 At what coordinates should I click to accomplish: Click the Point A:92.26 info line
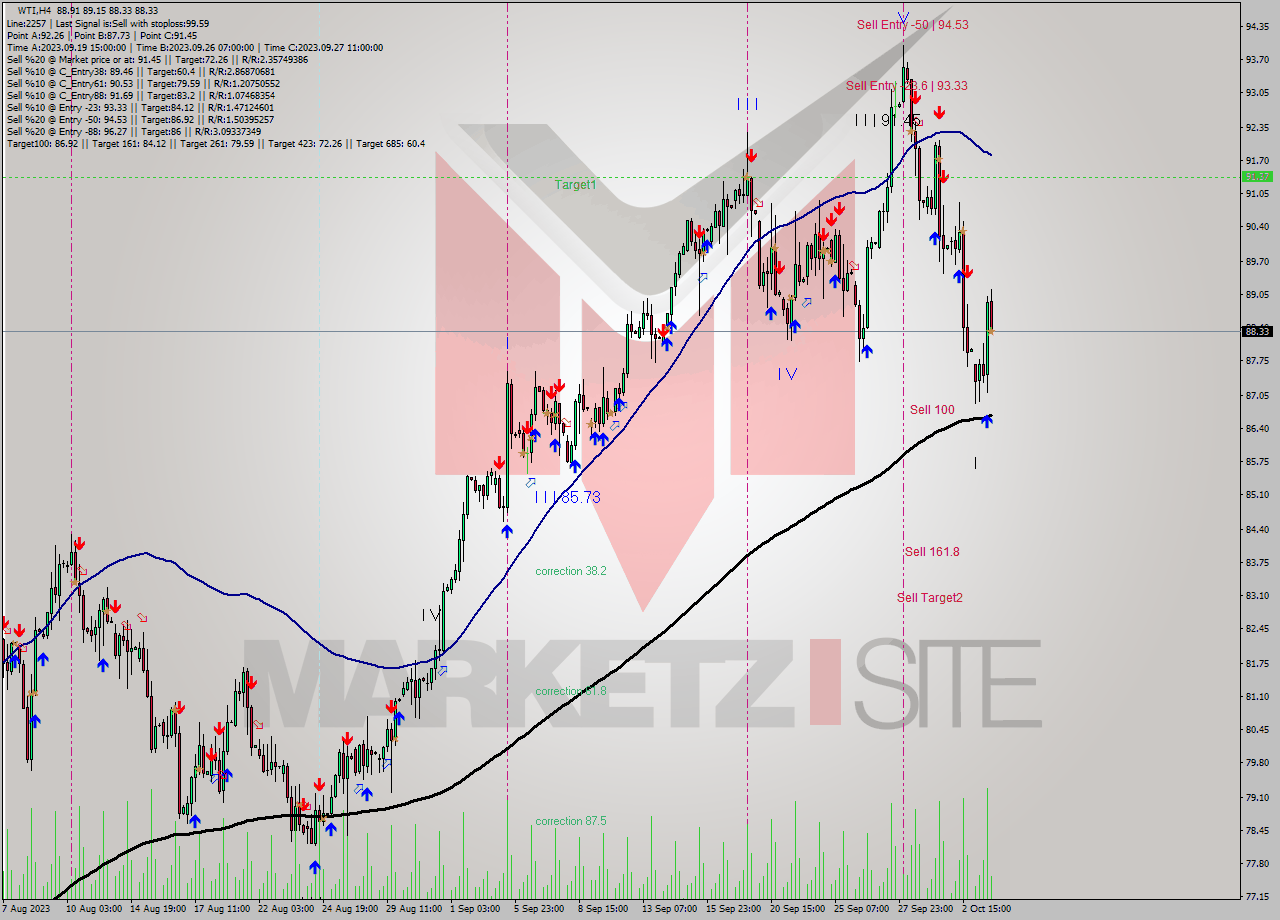click(x=102, y=35)
